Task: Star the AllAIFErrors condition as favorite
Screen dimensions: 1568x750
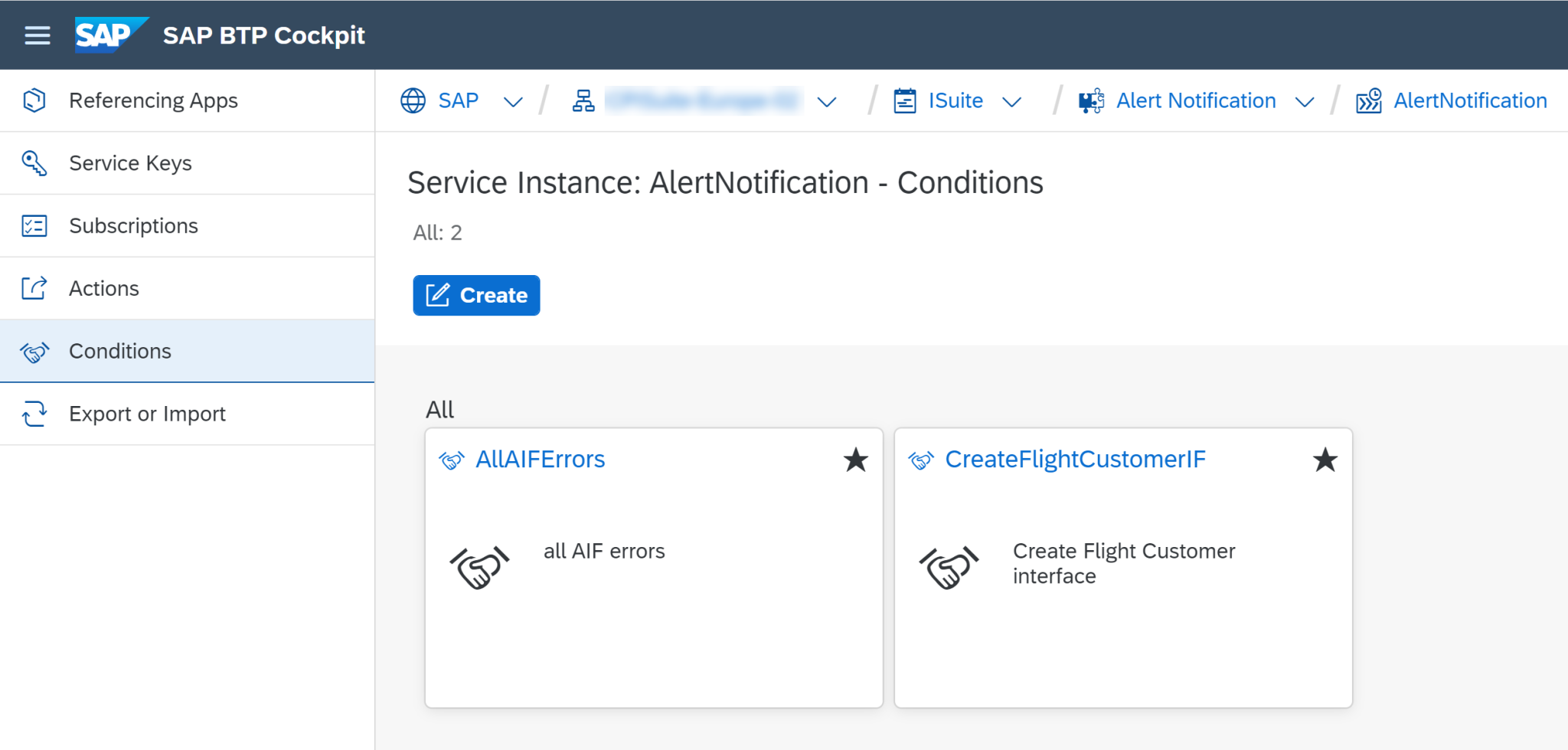Action: 856,460
